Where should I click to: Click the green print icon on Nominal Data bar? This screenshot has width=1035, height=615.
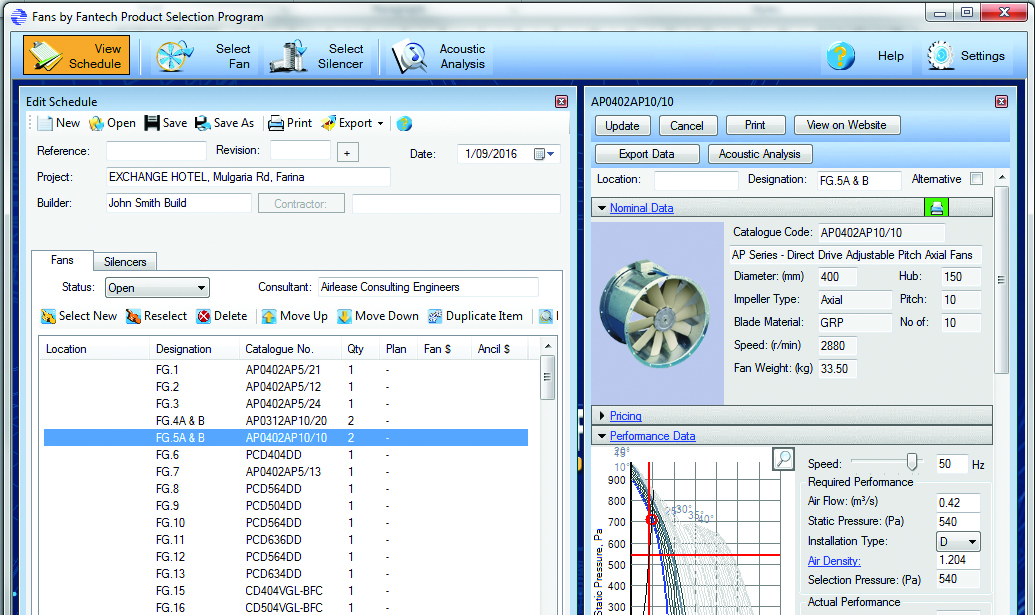tap(936, 208)
